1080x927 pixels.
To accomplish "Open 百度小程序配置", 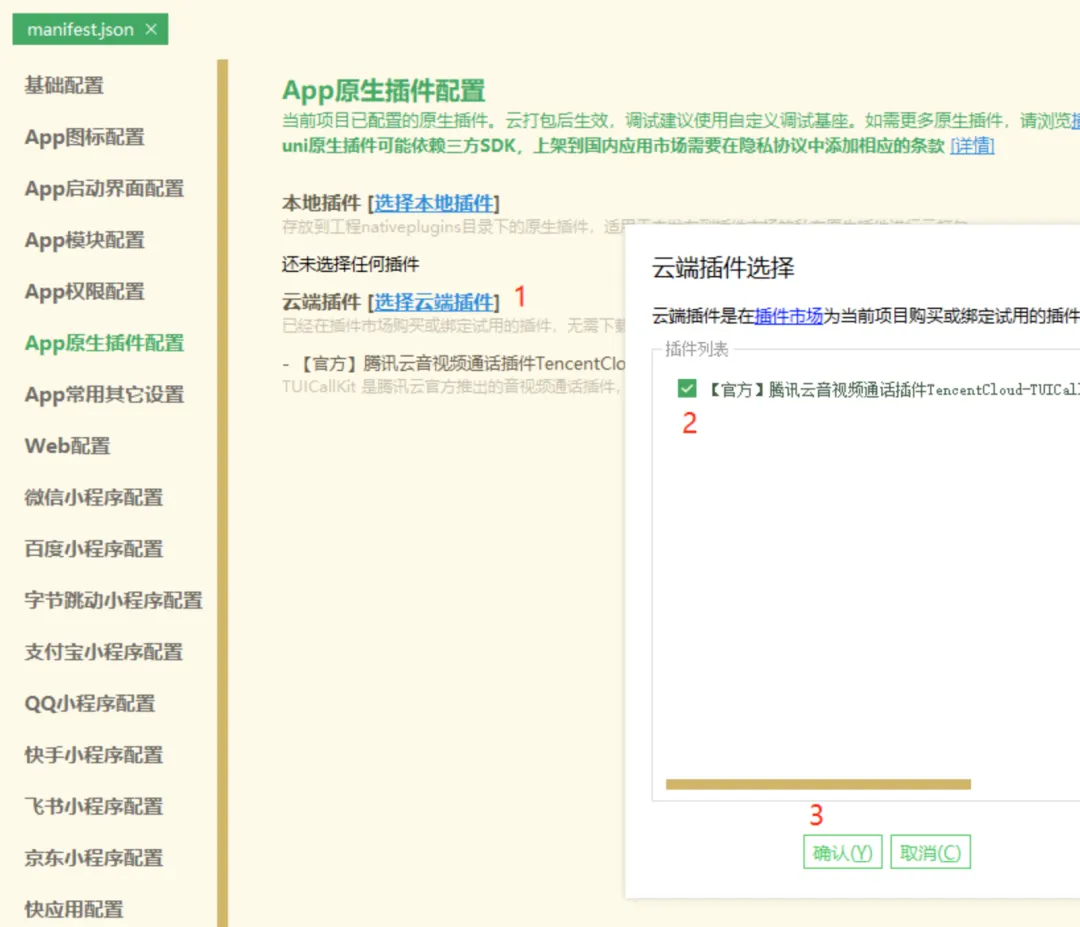I will tap(94, 549).
